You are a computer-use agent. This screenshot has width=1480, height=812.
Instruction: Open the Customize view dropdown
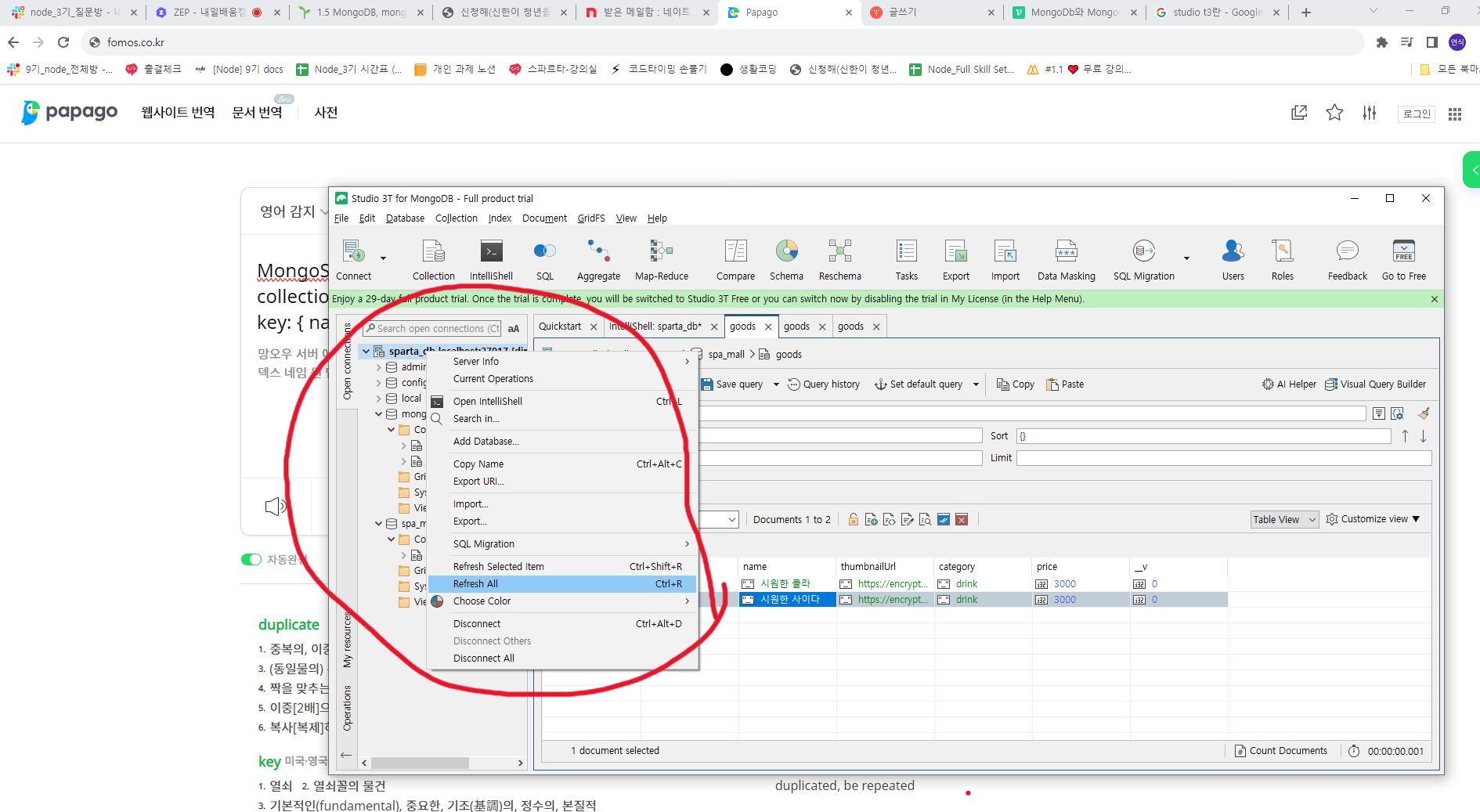[x=1373, y=519]
